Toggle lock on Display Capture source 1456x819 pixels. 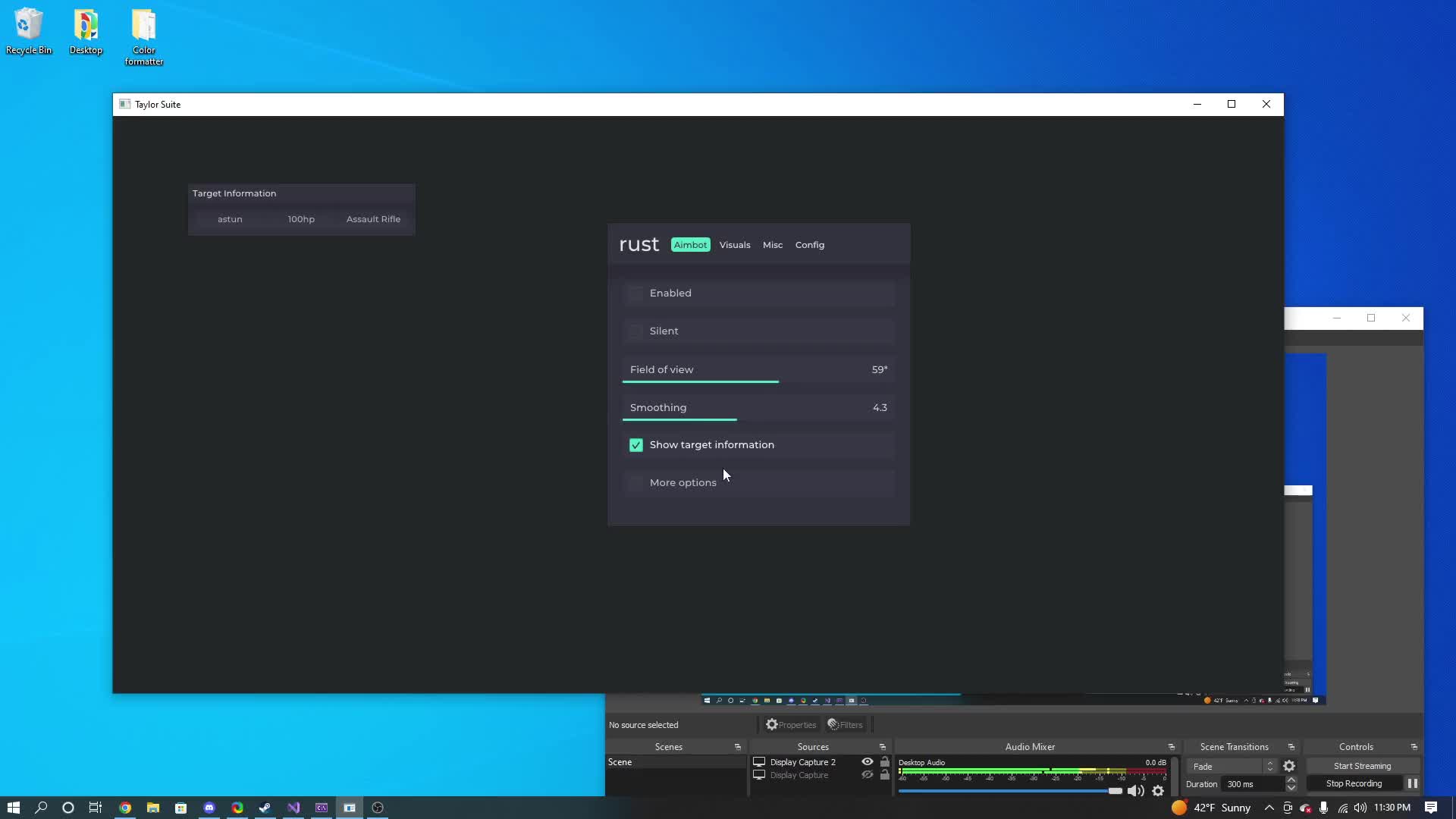(x=884, y=775)
